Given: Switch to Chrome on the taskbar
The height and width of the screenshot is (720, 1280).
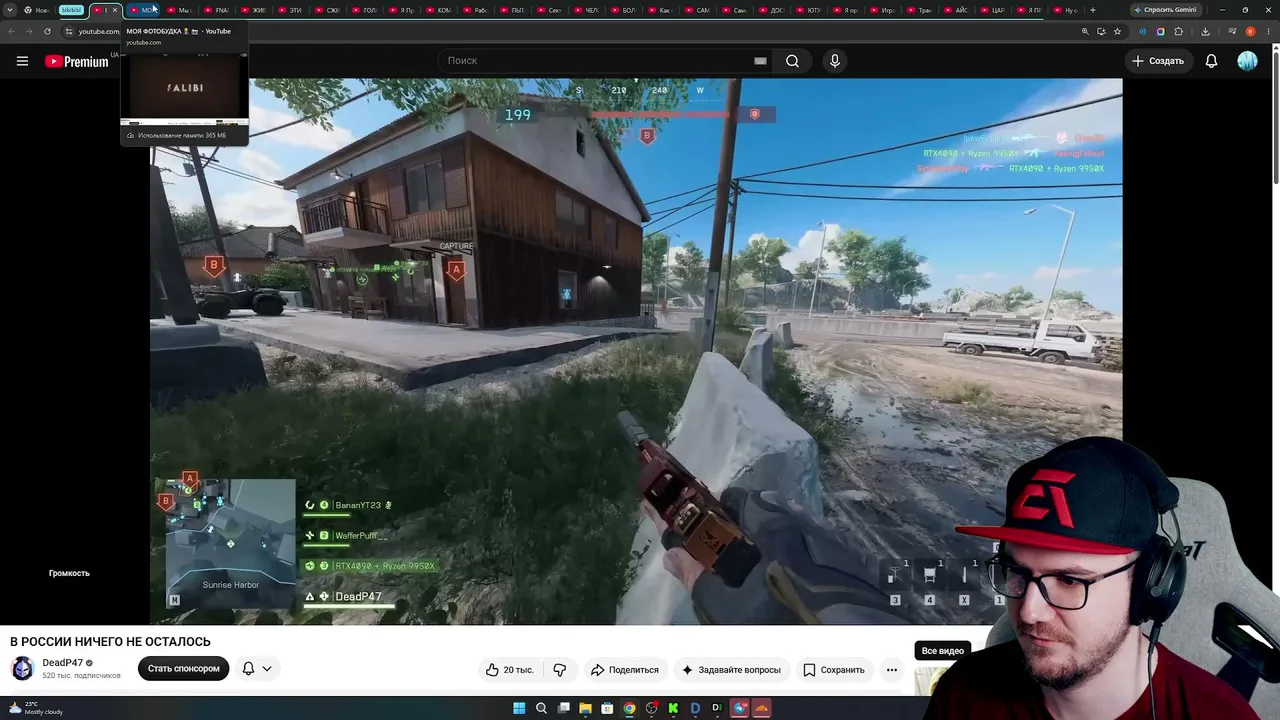Looking at the screenshot, I should [x=629, y=708].
